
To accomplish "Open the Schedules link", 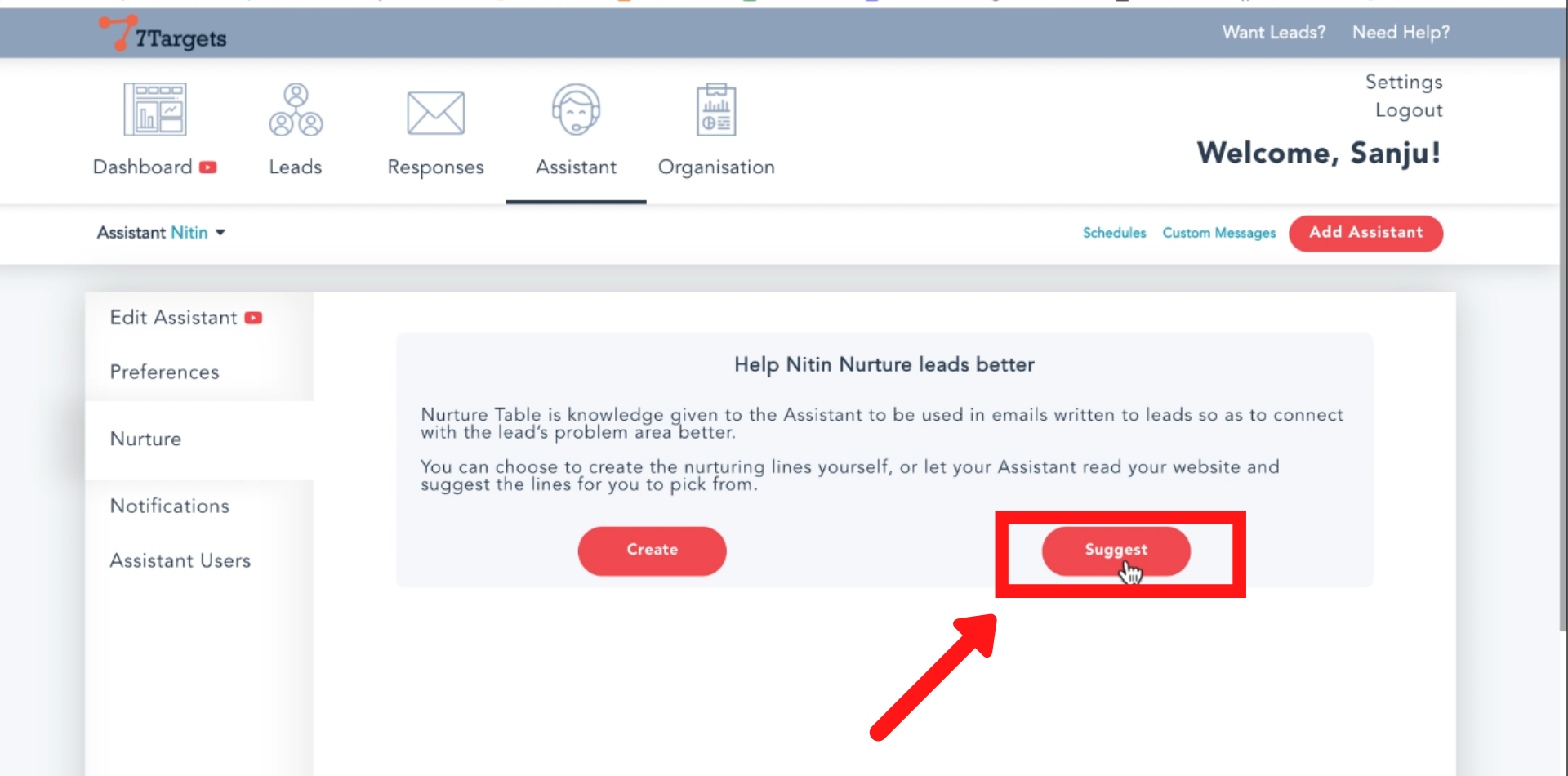I will click(1114, 233).
